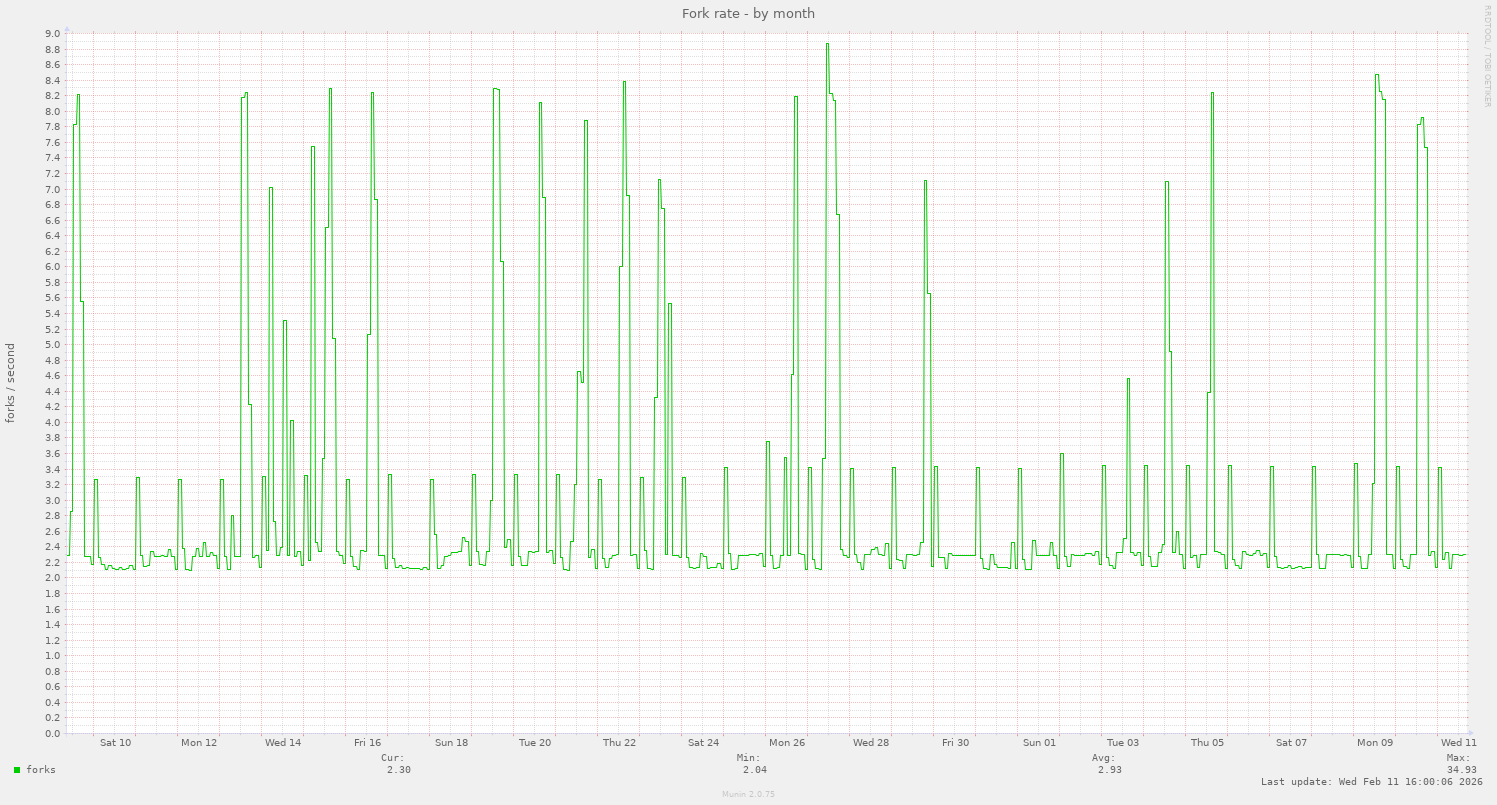Click the "forks" legend label
Screen dimensions: 1497x805
[x=41, y=770]
